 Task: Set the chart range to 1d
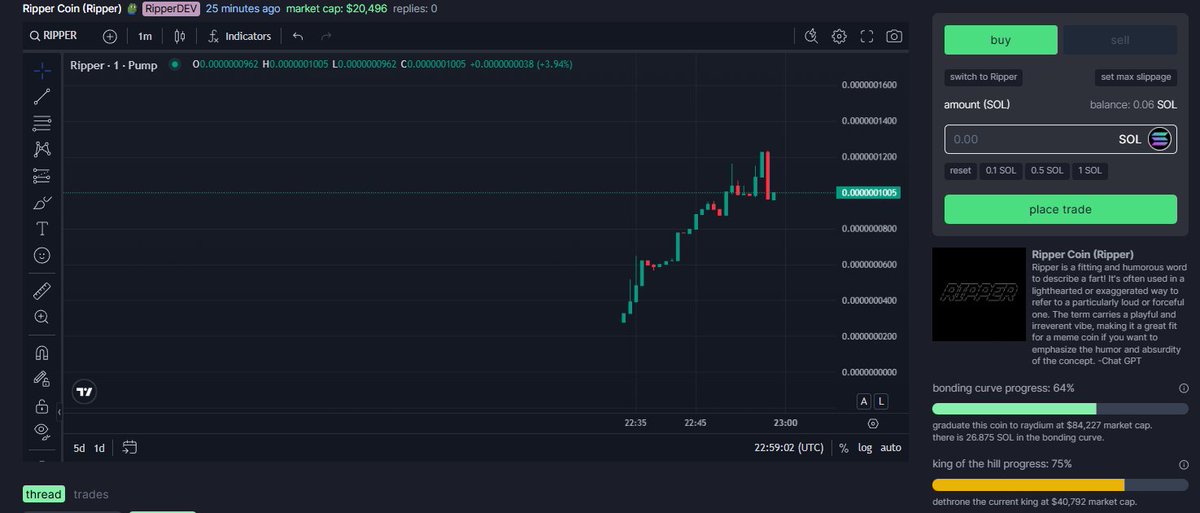point(100,448)
